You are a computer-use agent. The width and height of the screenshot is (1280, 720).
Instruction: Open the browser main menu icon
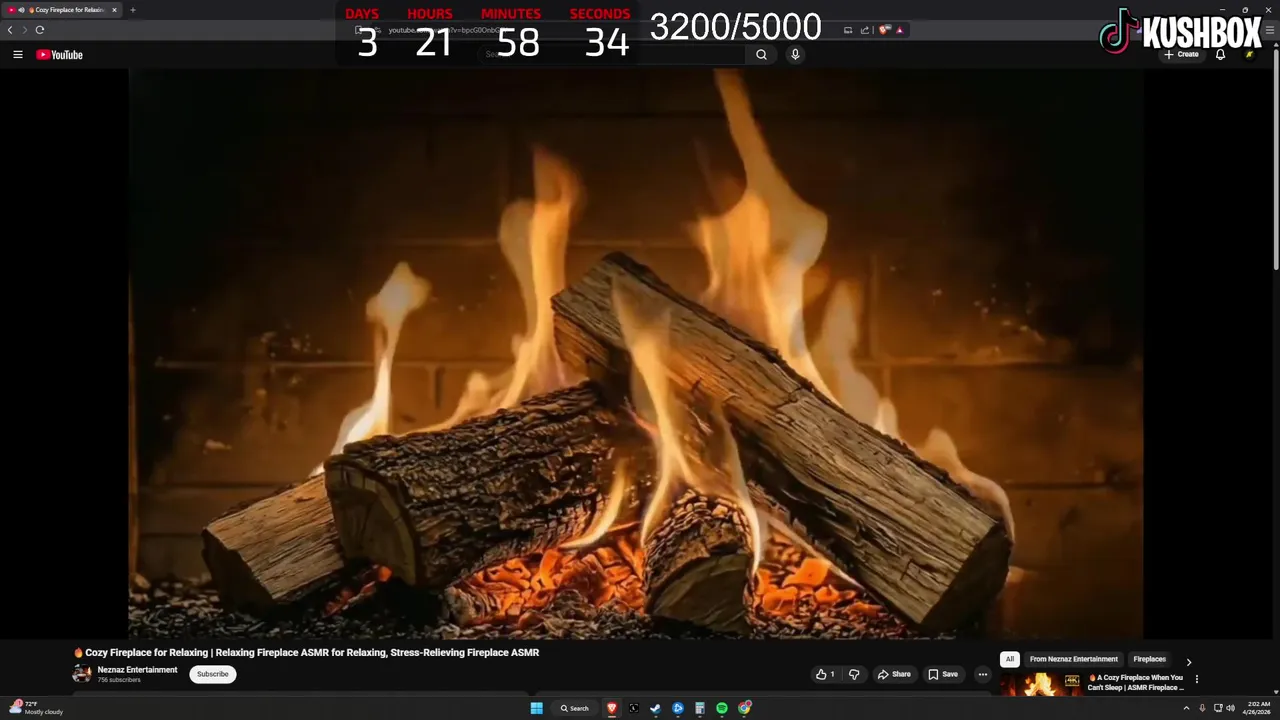(1270, 30)
